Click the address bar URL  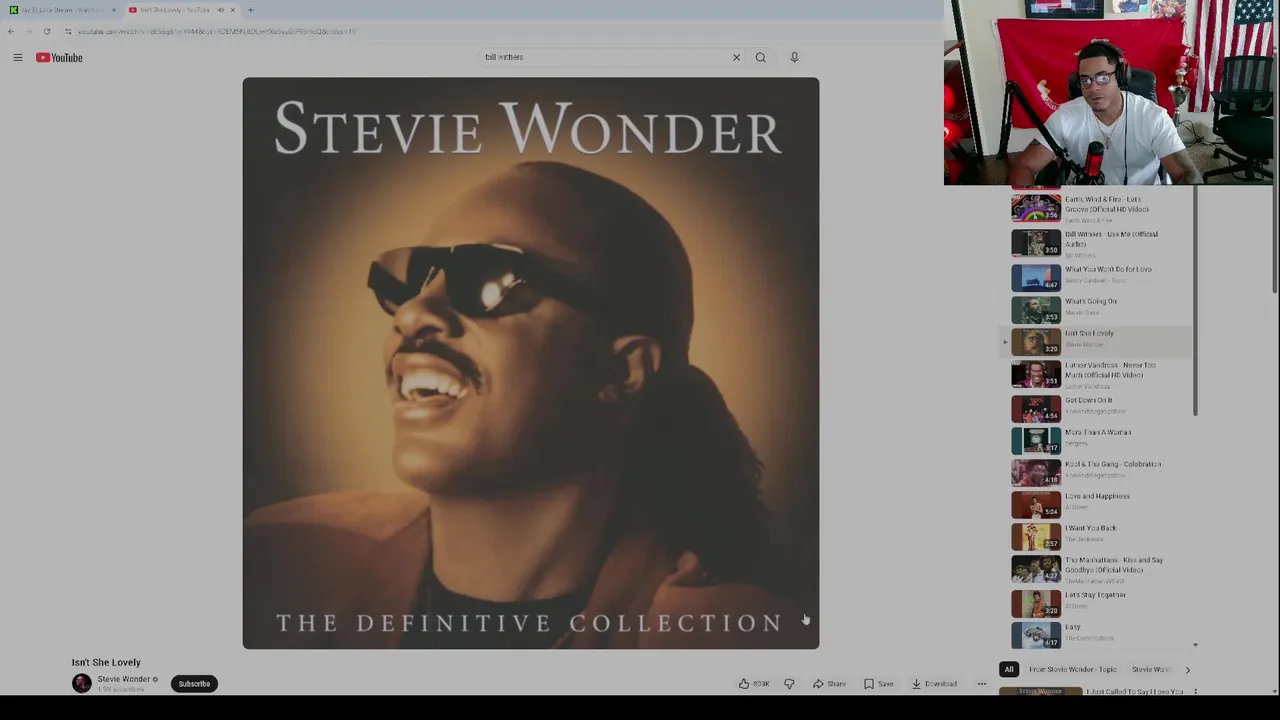pyautogui.click(x=217, y=31)
